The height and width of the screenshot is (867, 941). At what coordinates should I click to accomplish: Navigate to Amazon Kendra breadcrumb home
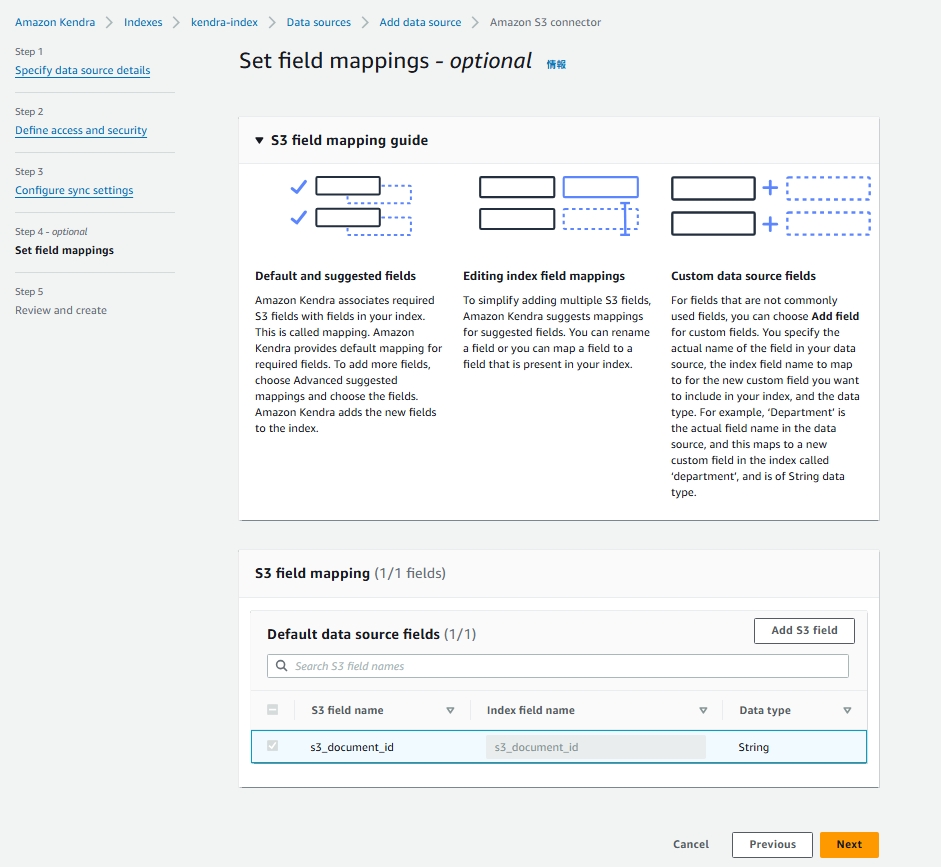tap(55, 22)
